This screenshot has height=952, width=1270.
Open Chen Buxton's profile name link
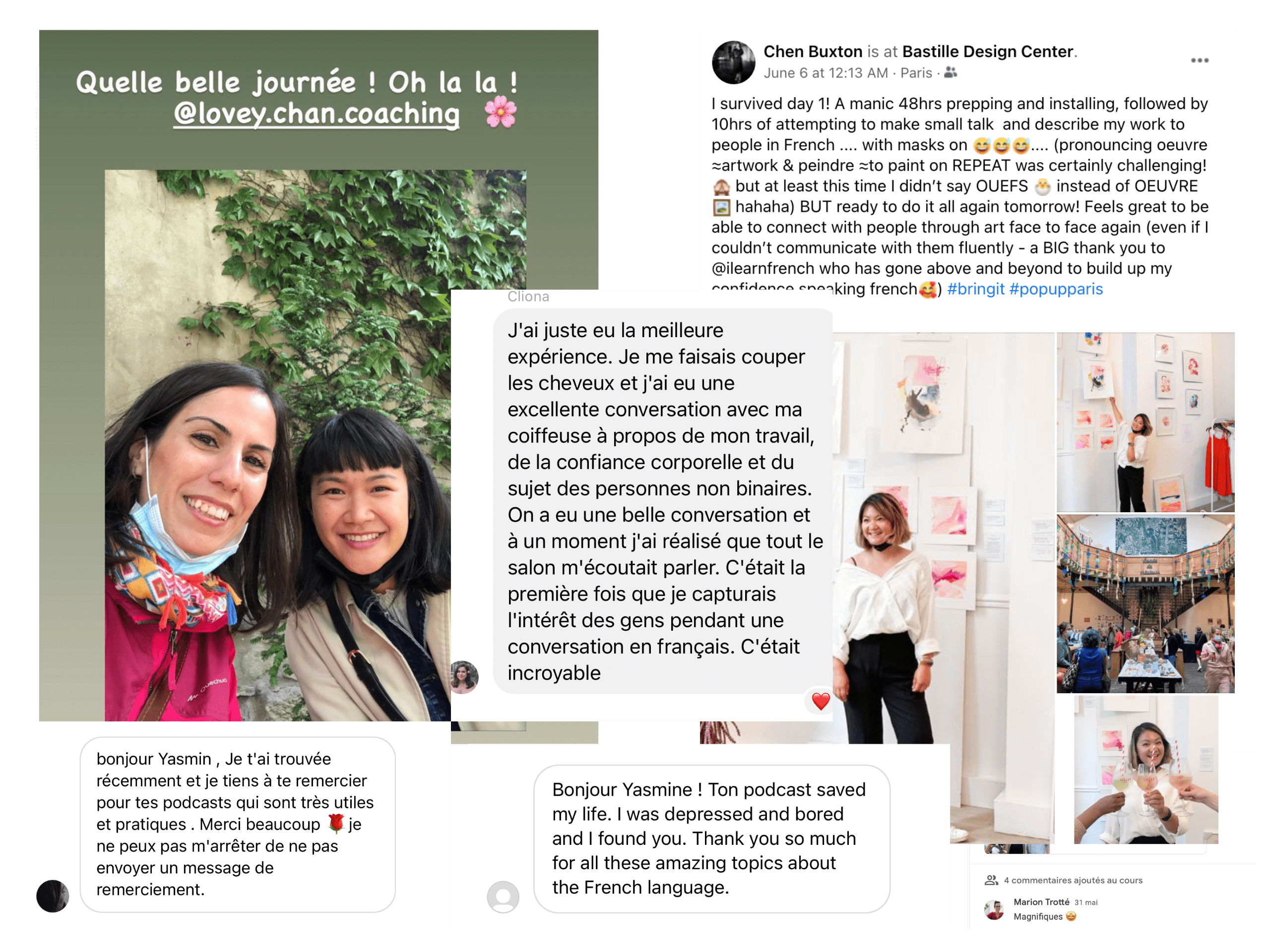pos(813,52)
